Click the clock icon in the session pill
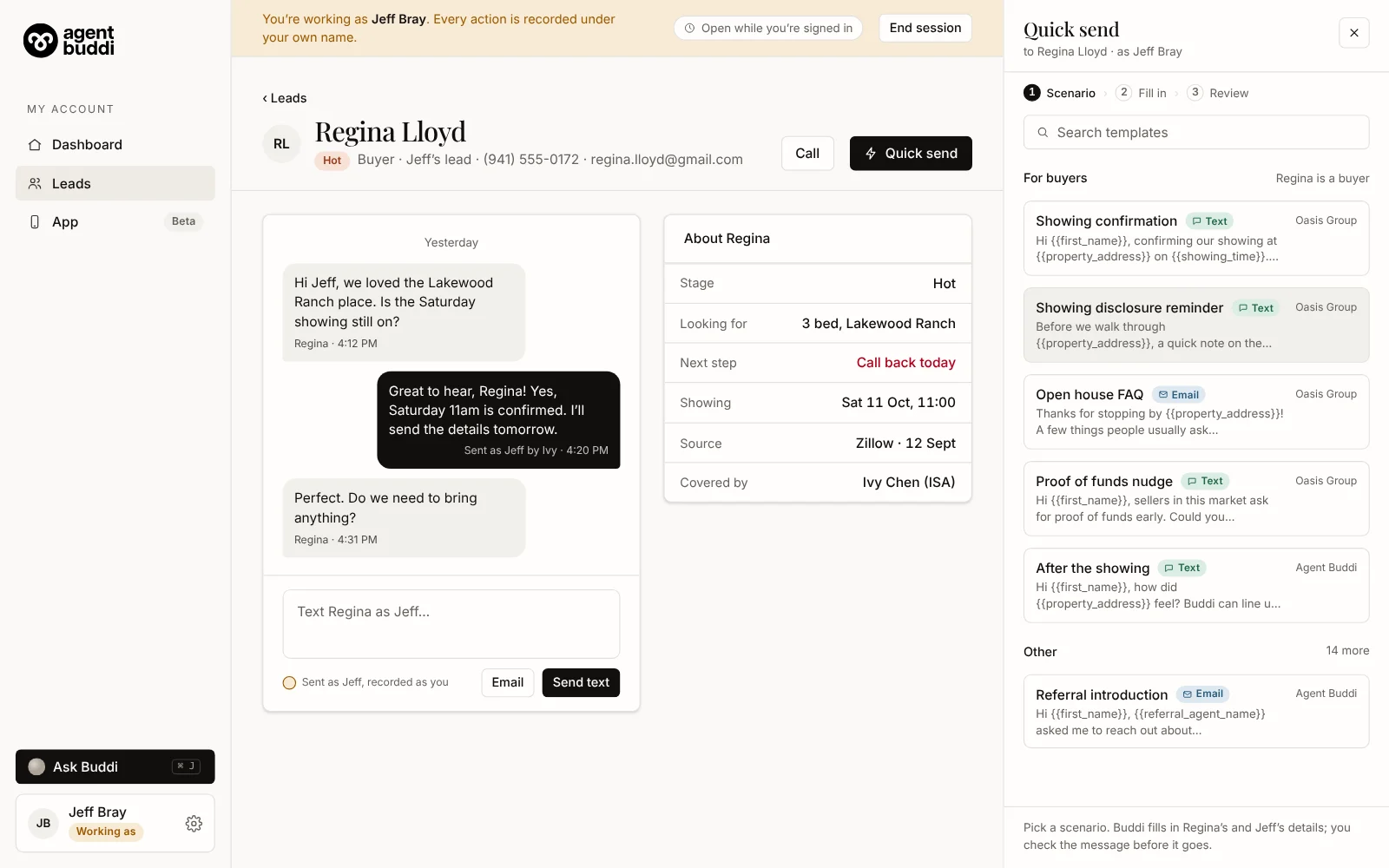This screenshot has height=868, width=1389. (x=689, y=28)
